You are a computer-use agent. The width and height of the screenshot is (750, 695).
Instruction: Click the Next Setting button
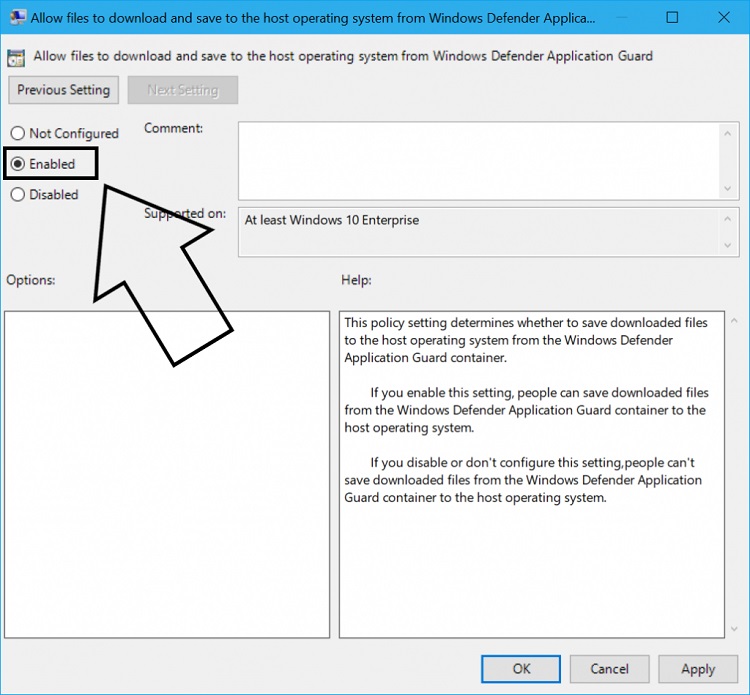click(x=182, y=90)
